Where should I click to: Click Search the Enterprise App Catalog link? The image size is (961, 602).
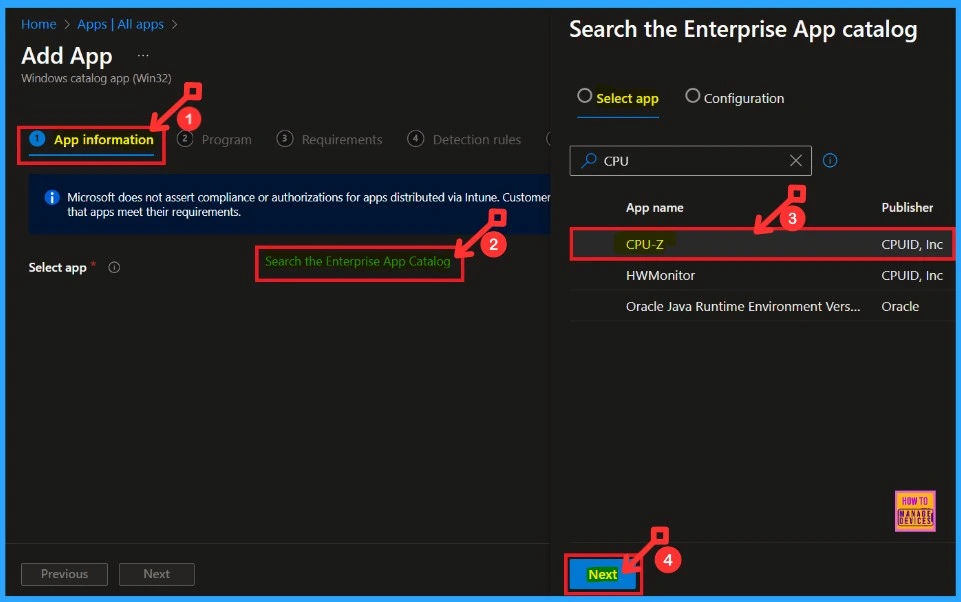[x=358, y=261]
